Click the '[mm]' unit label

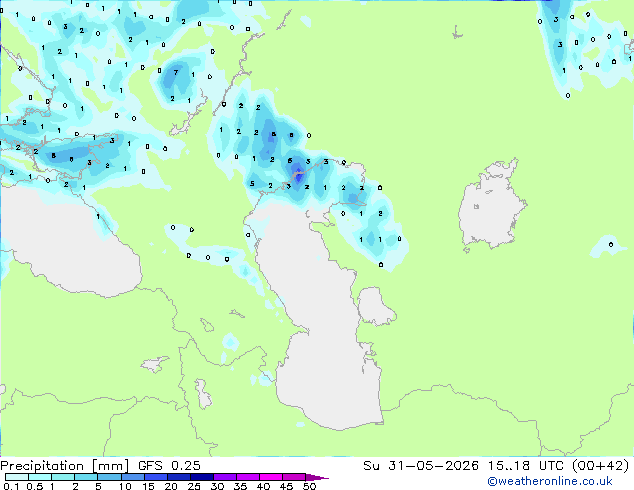(x=110, y=466)
